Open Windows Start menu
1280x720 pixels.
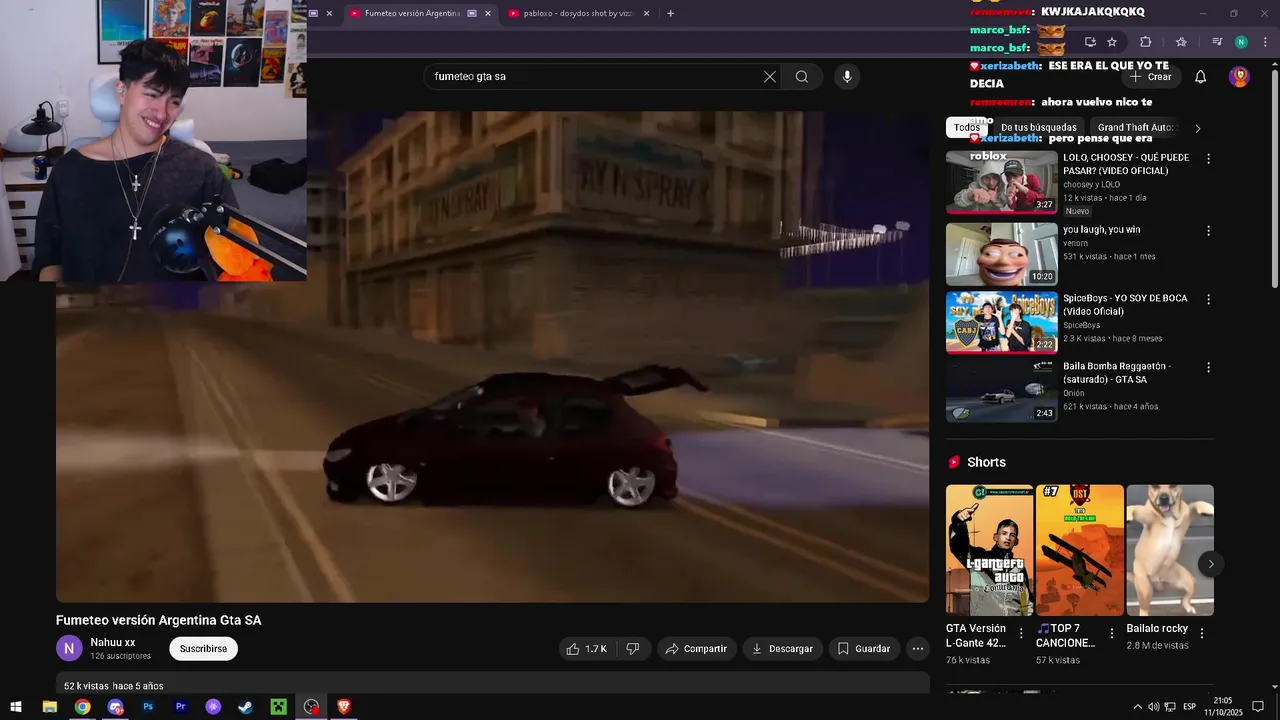click(x=16, y=707)
